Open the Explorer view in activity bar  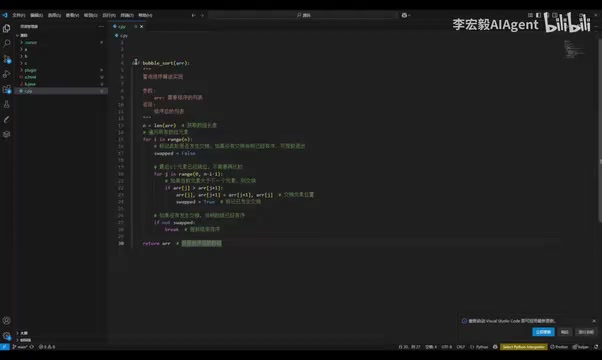pos(7,28)
